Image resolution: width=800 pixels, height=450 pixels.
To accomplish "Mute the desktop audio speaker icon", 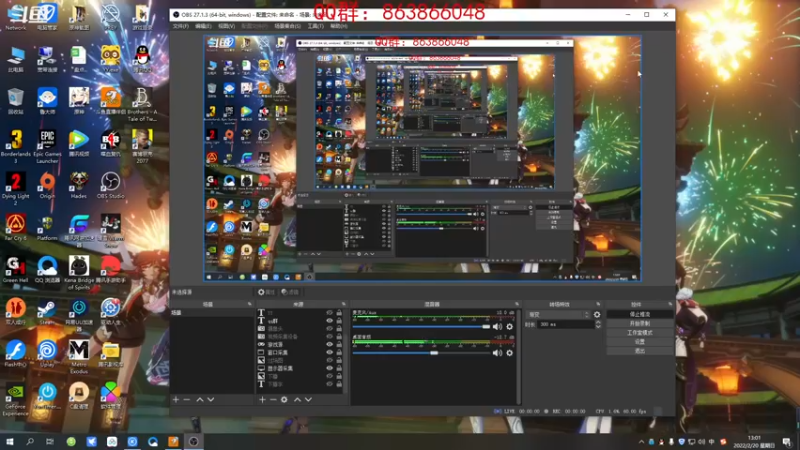I will pyautogui.click(x=497, y=353).
